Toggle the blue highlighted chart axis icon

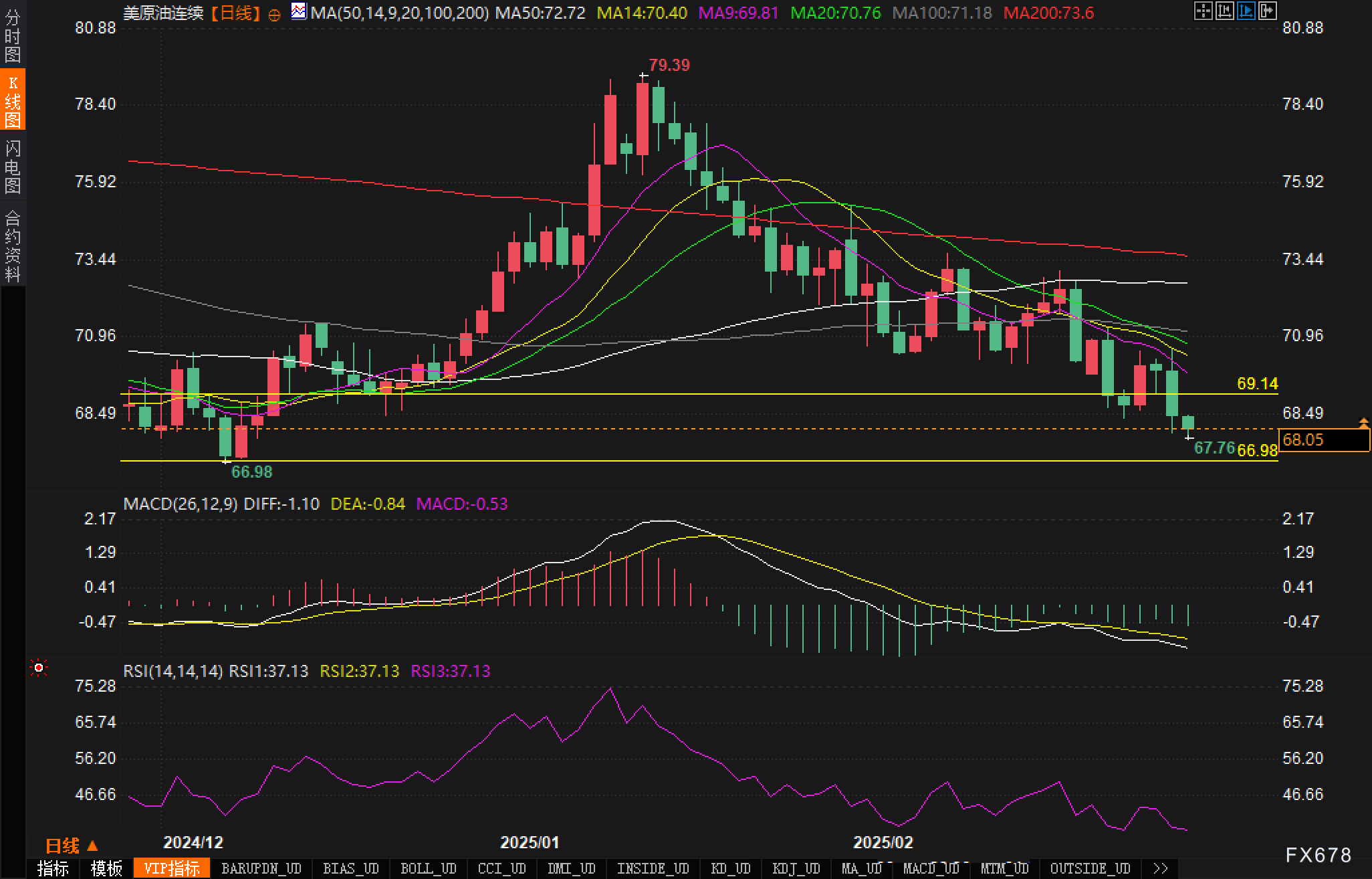(1246, 11)
